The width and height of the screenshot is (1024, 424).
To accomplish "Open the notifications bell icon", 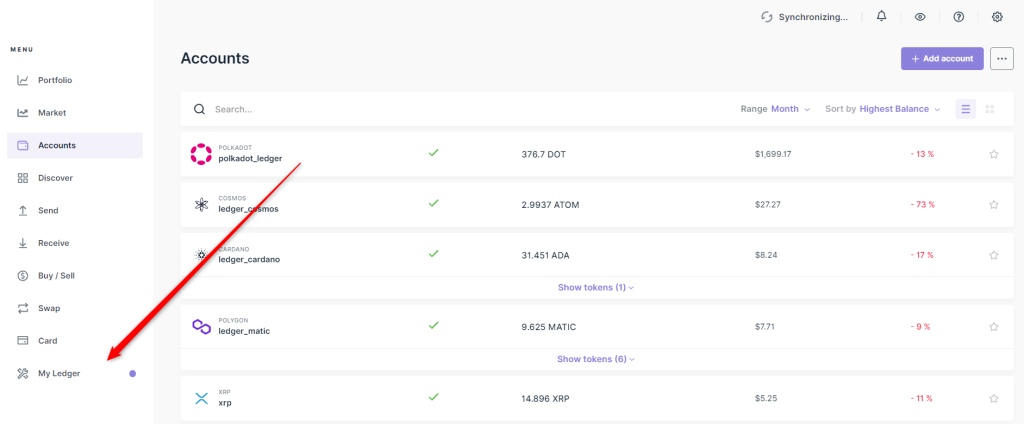I will pos(881,17).
